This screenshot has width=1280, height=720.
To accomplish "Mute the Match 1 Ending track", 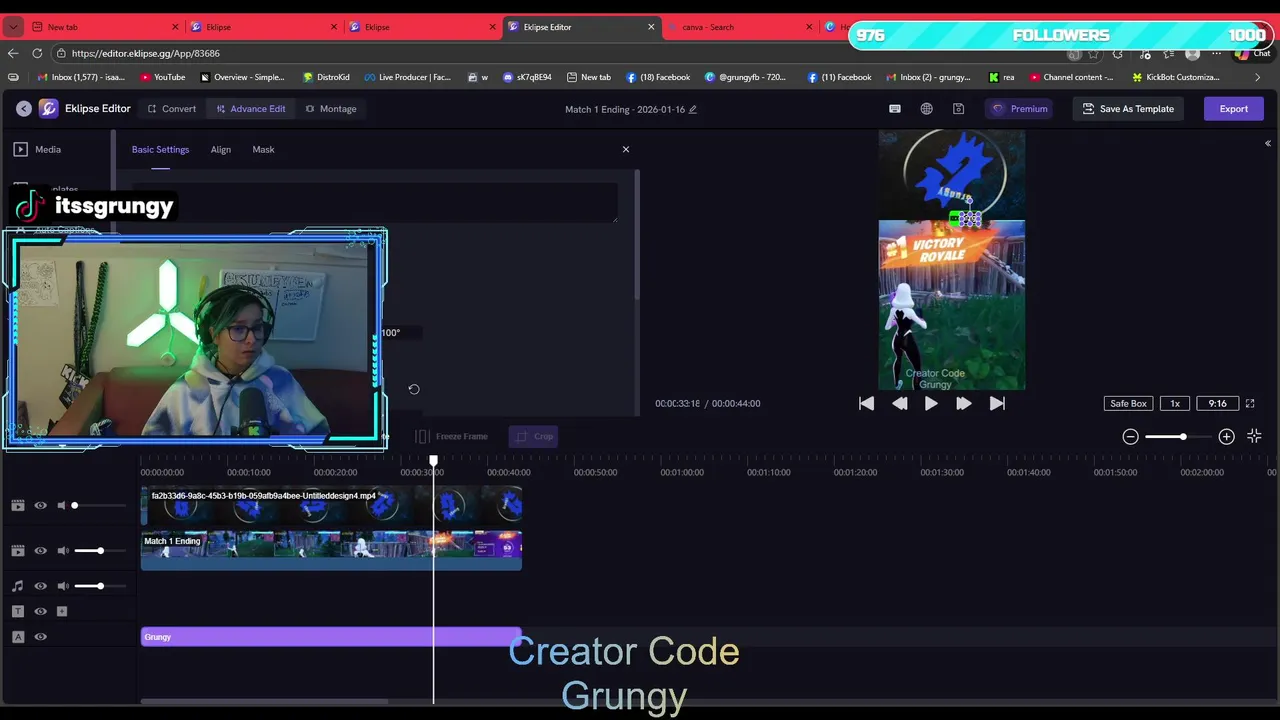I will point(63,550).
